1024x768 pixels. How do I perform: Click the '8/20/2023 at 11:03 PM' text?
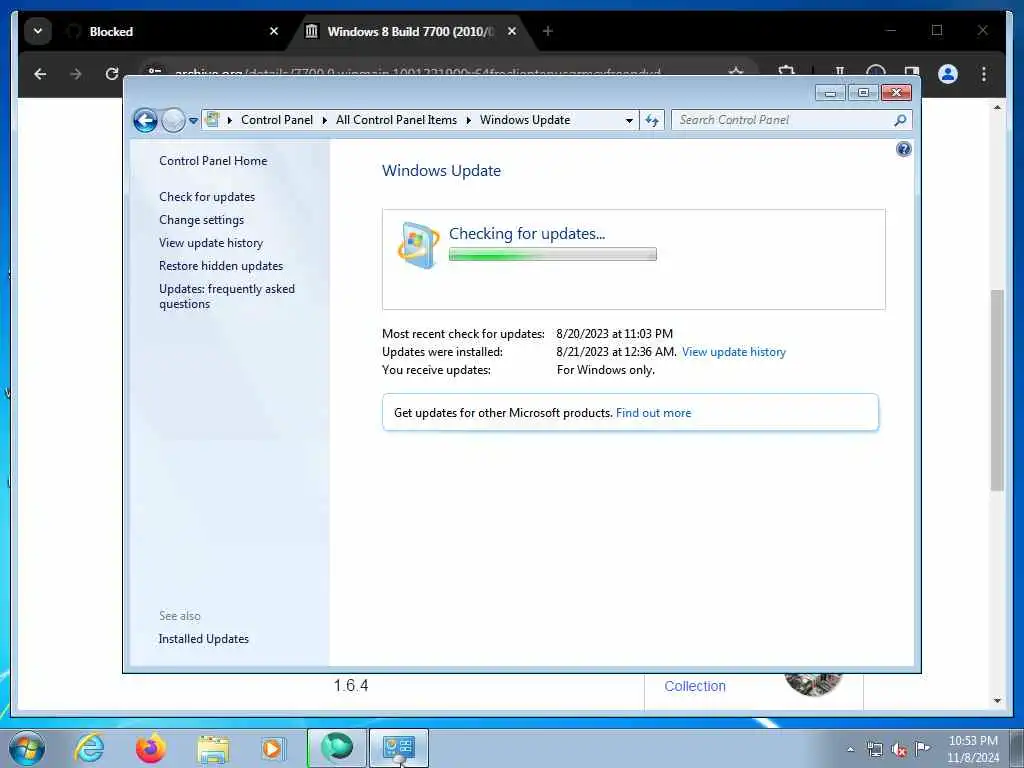pyautogui.click(x=615, y=334)
